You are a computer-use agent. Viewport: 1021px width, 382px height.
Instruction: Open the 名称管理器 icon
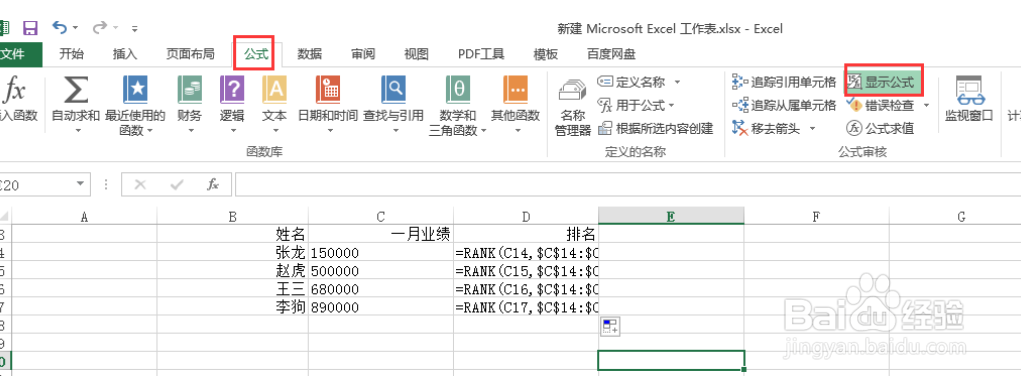coord(572,91)
